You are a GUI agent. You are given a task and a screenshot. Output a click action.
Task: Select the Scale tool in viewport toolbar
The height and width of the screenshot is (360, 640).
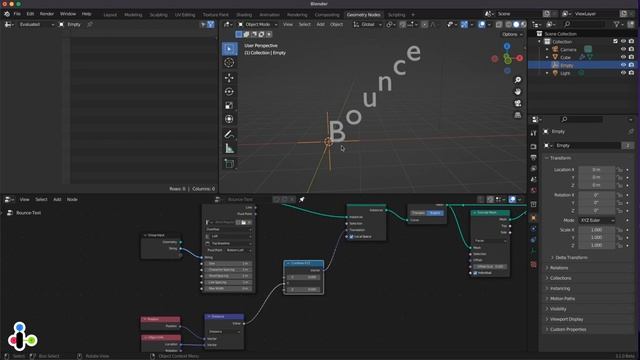click(229, 105)
